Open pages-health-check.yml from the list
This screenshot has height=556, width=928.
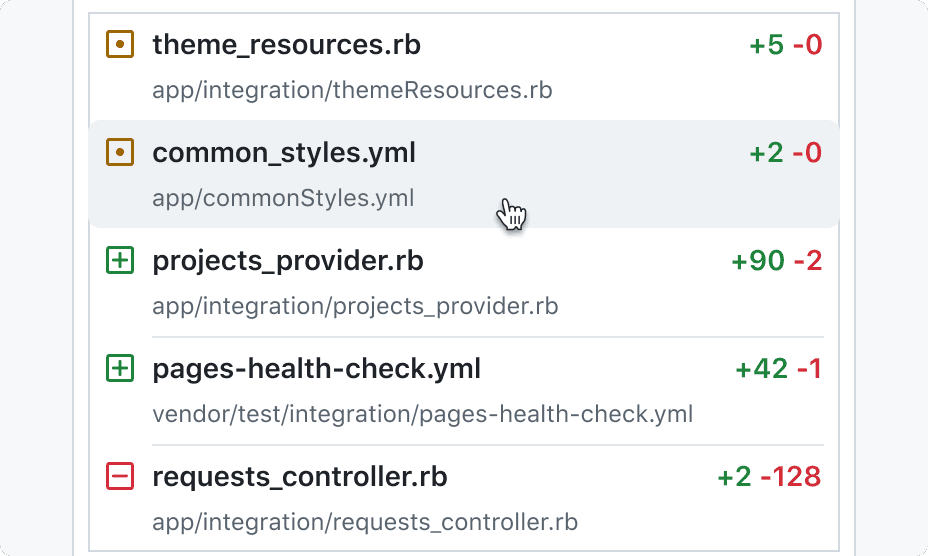click(x=317, y=369)
